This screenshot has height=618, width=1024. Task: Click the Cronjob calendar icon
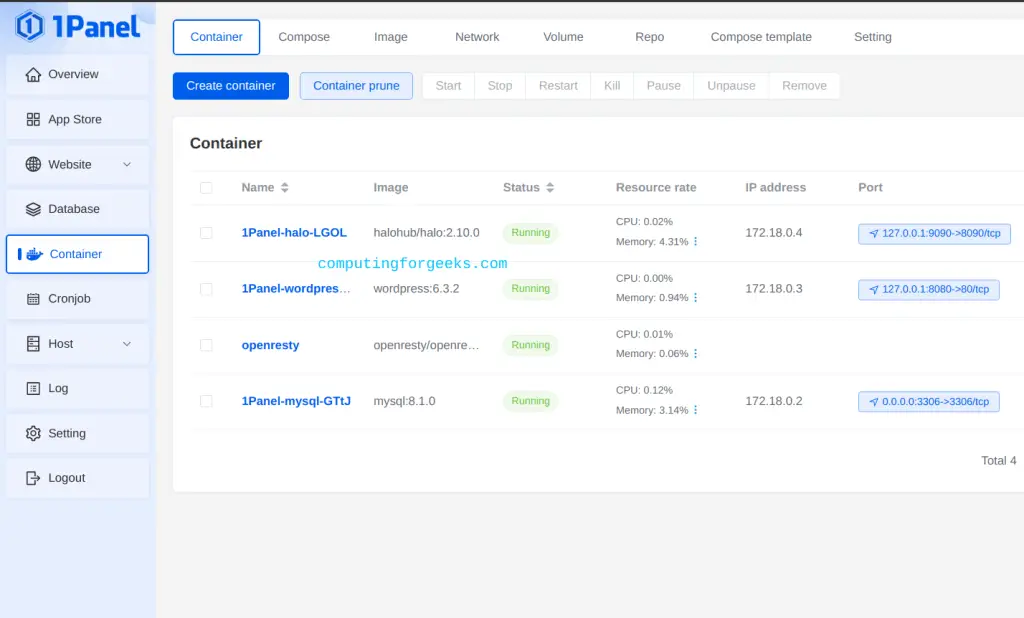pyautogui.click(x=33, y=299)
